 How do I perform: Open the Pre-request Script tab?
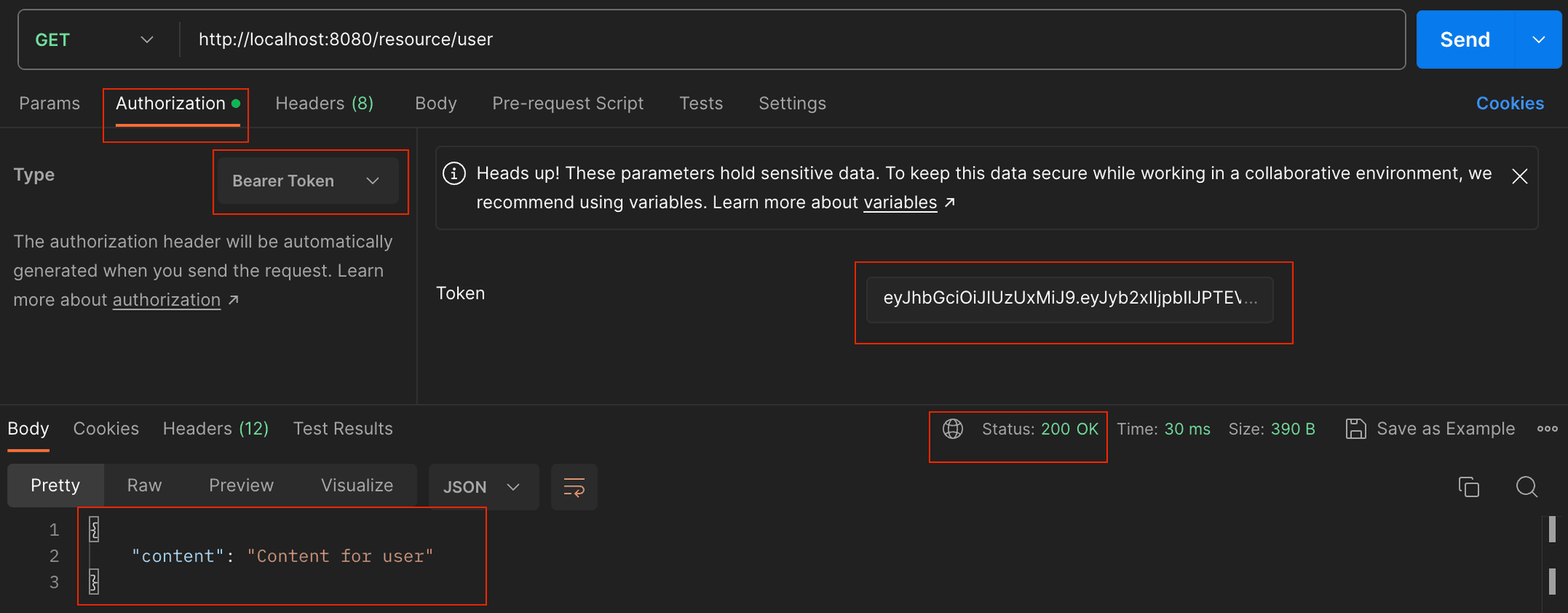pyautogui.click(x=567, y=103)
